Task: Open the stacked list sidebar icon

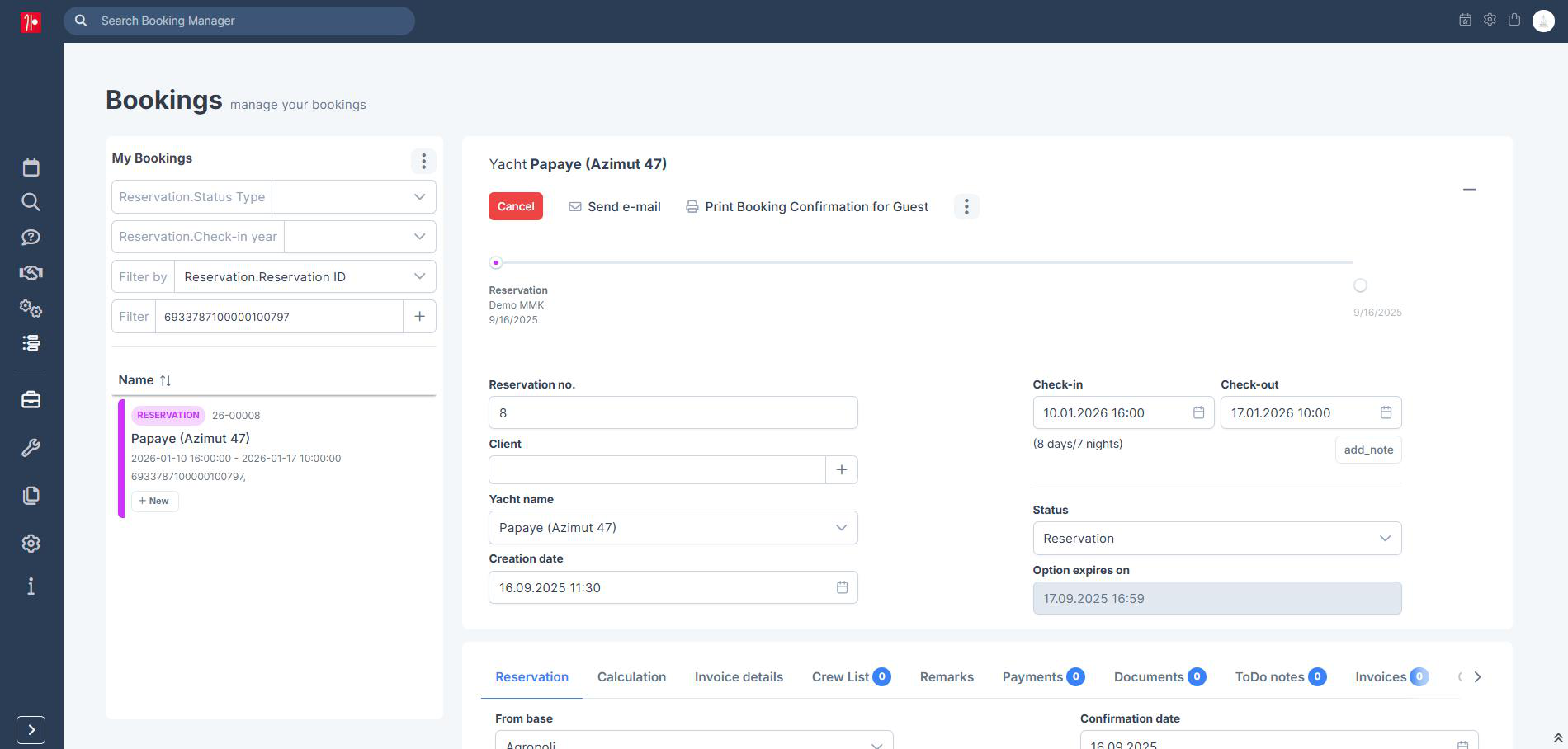Action: (x=31, y=343)
